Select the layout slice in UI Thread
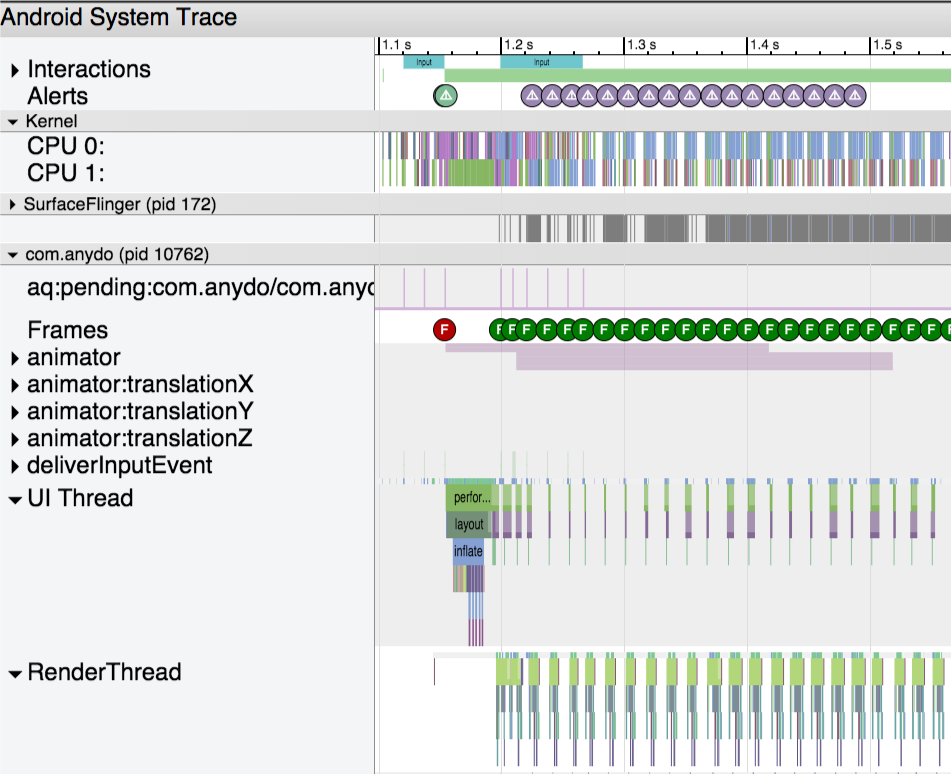 pyautogui.click(x=468, y=525)
